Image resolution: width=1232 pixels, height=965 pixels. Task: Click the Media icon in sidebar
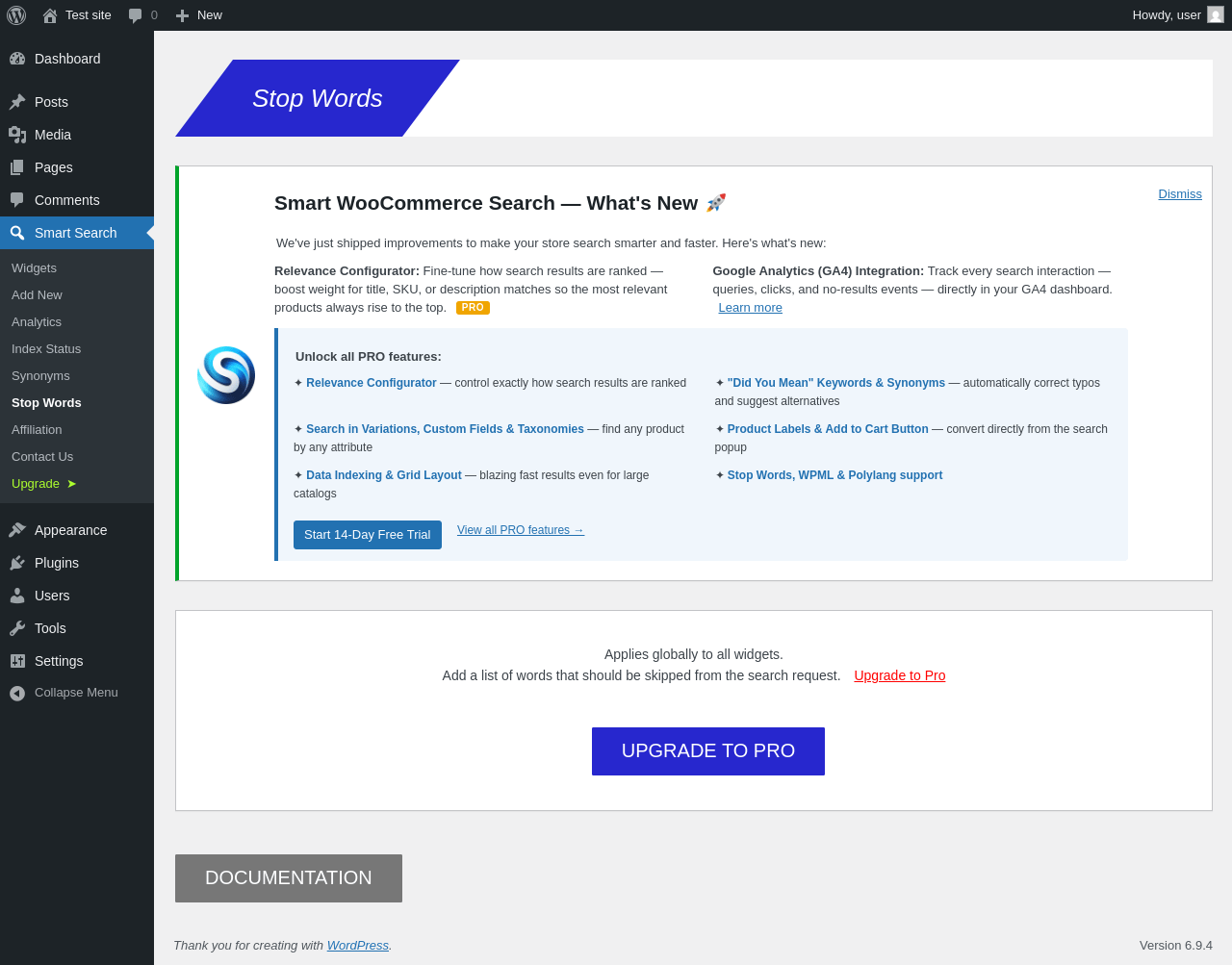click(17, 135)
